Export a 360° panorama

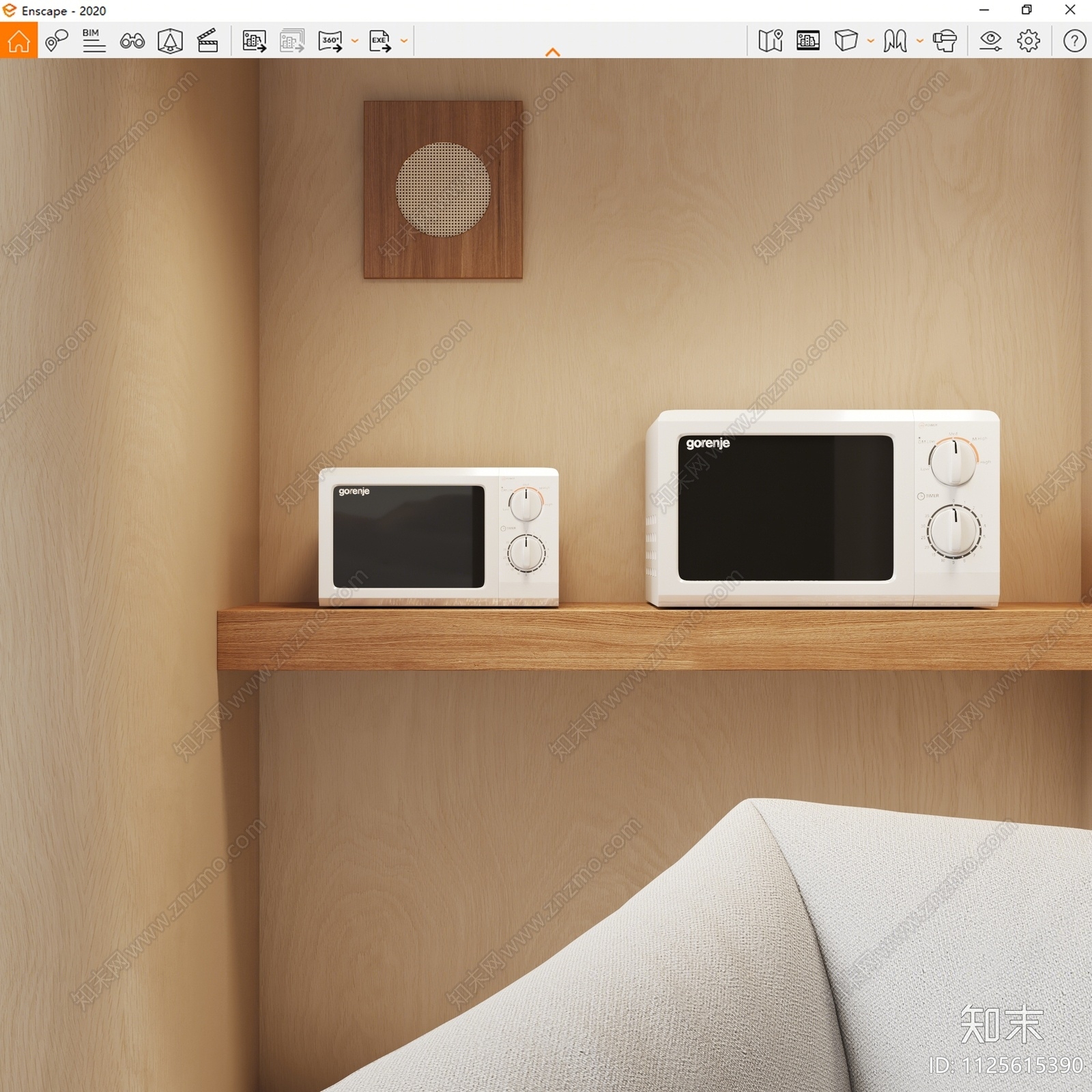click(x=331, y=41)
